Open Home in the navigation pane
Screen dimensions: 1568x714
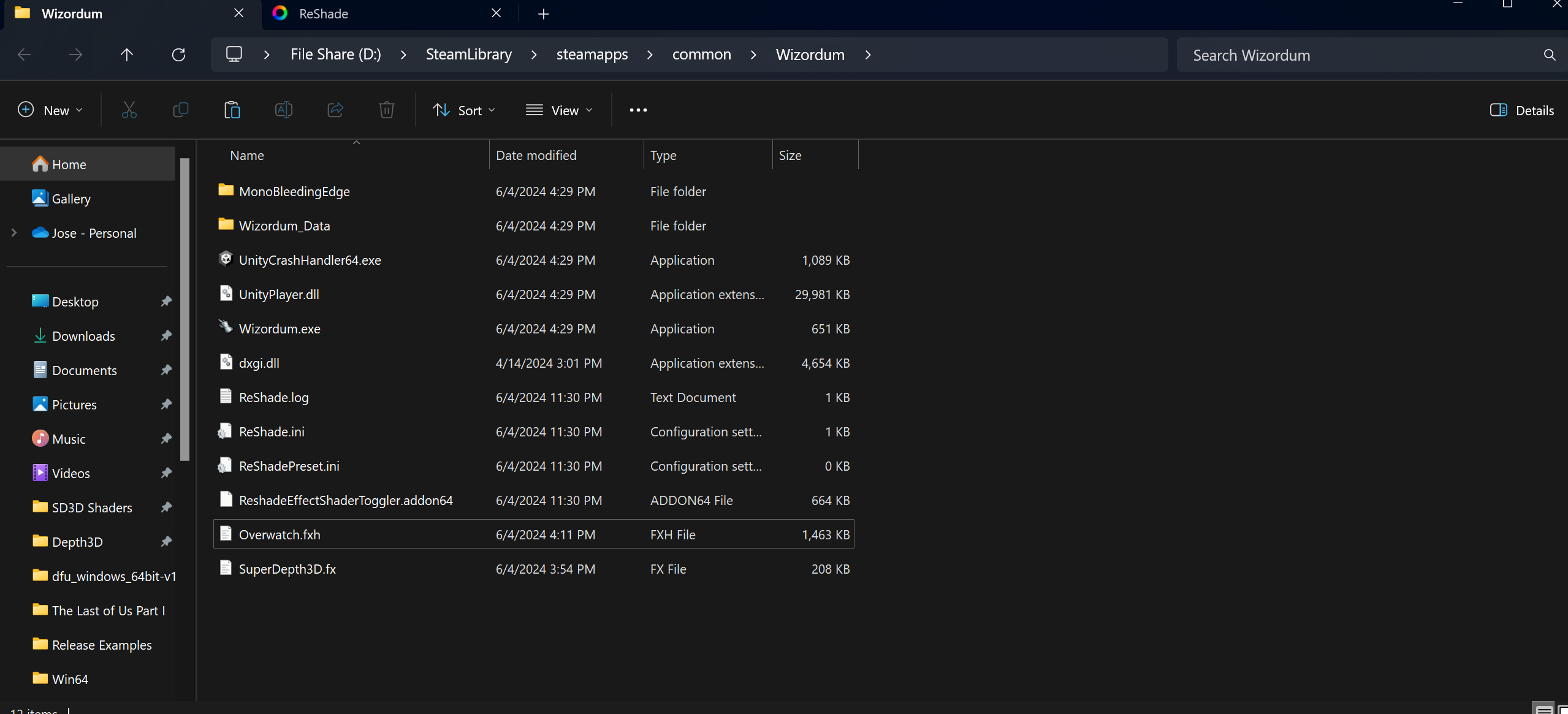point(88,164)
